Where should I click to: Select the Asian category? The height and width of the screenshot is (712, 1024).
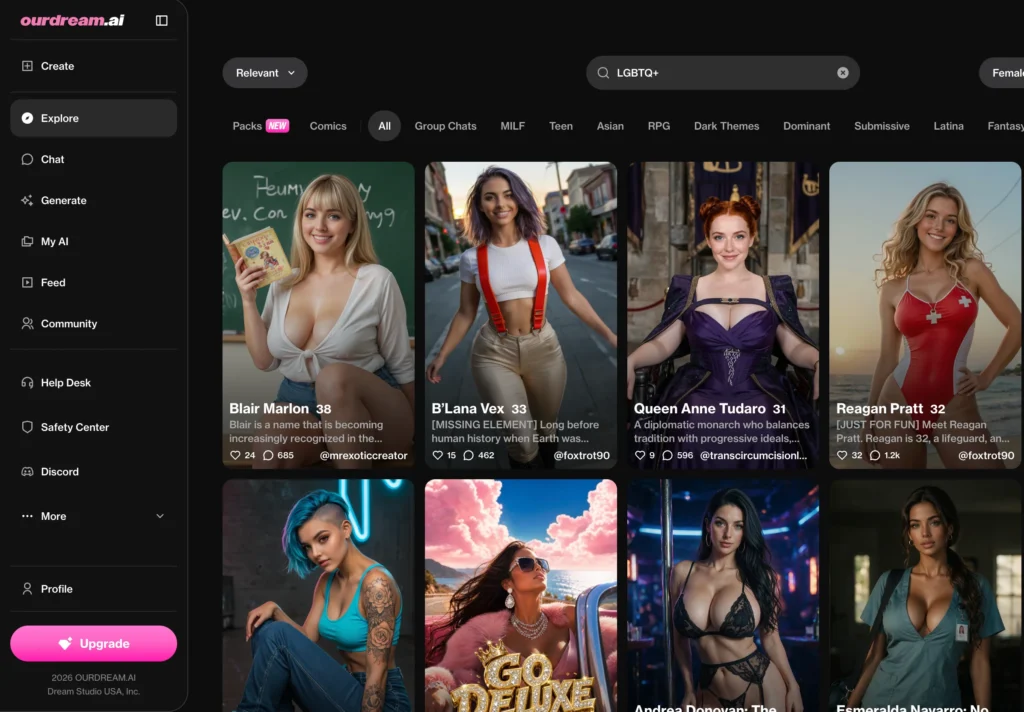tap(610, 126)
